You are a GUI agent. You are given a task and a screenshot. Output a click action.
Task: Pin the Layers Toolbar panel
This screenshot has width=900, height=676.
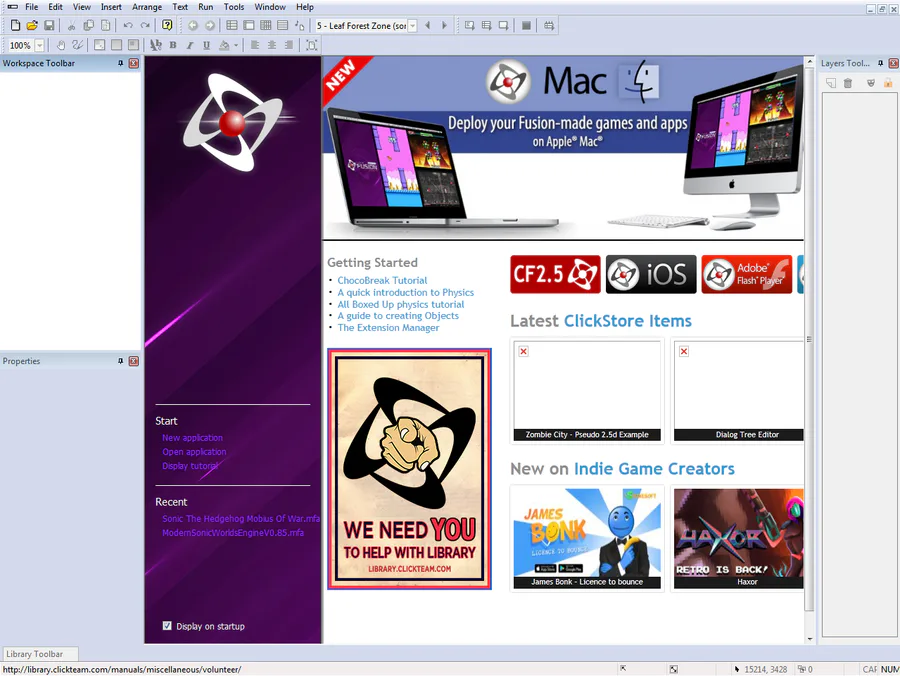click(880, 63)
